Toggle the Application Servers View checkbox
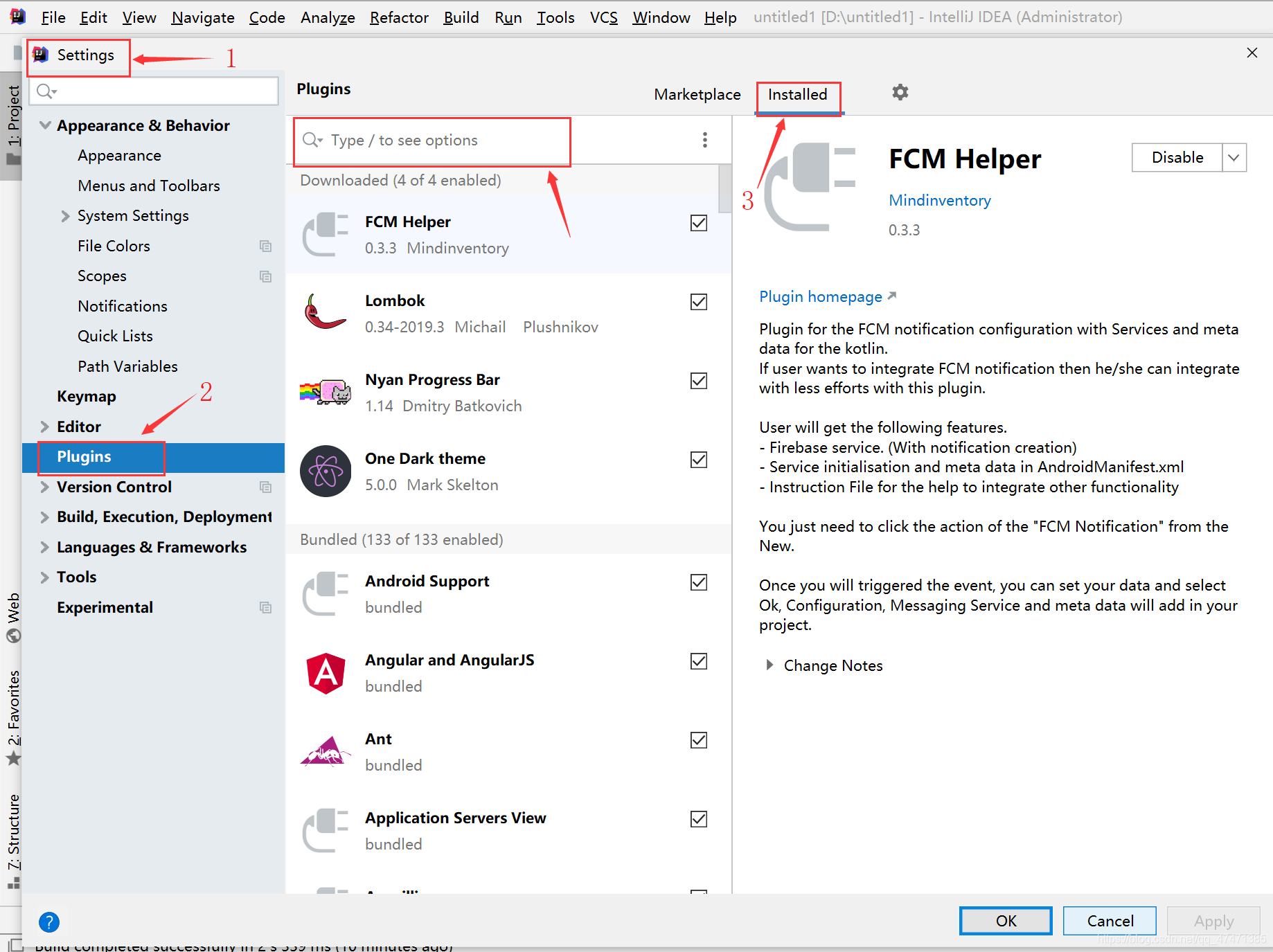The height and width of the screenshot is (952, 1273). point(699,819)
